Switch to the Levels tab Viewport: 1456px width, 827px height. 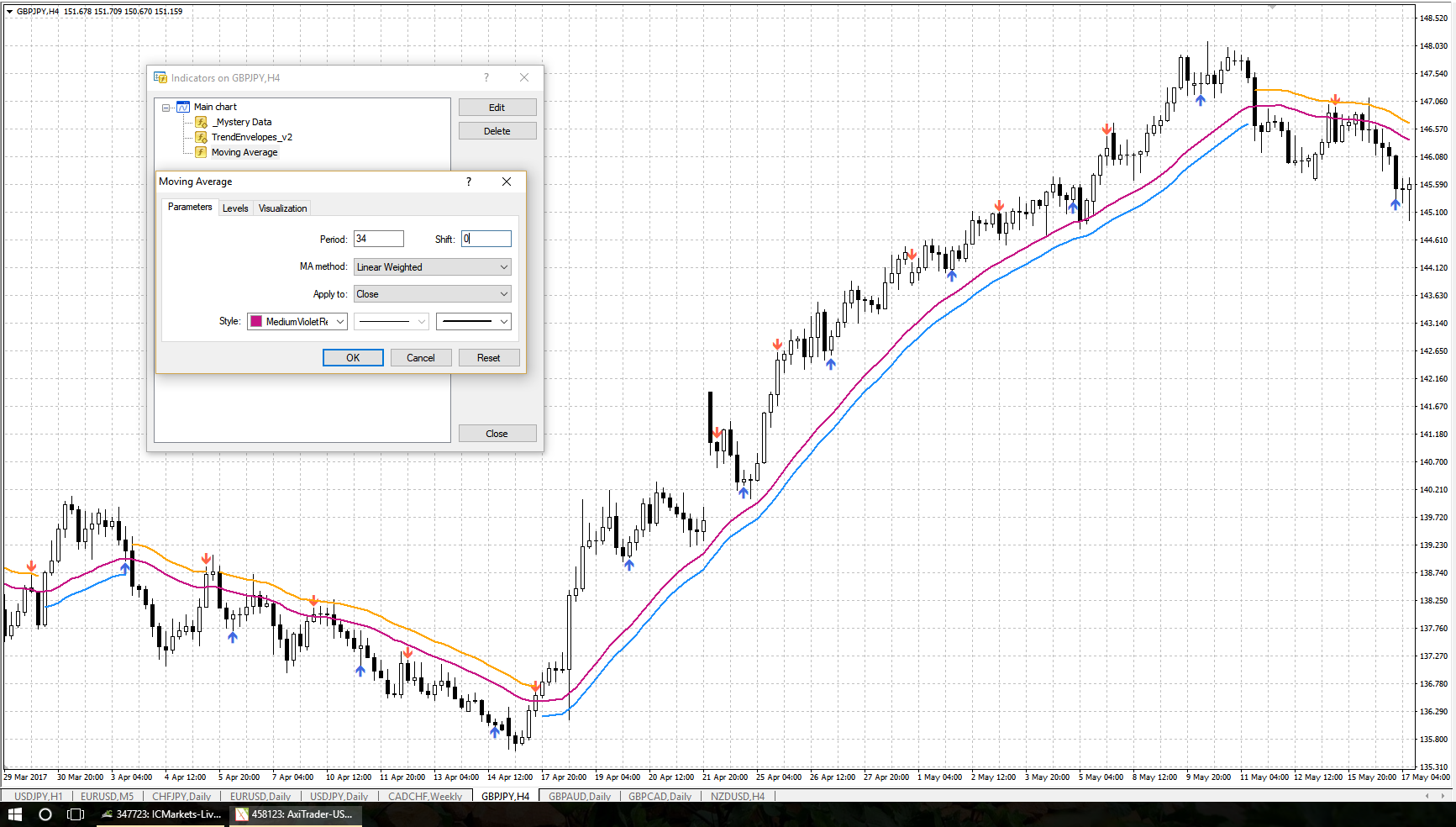pos(235,208)
